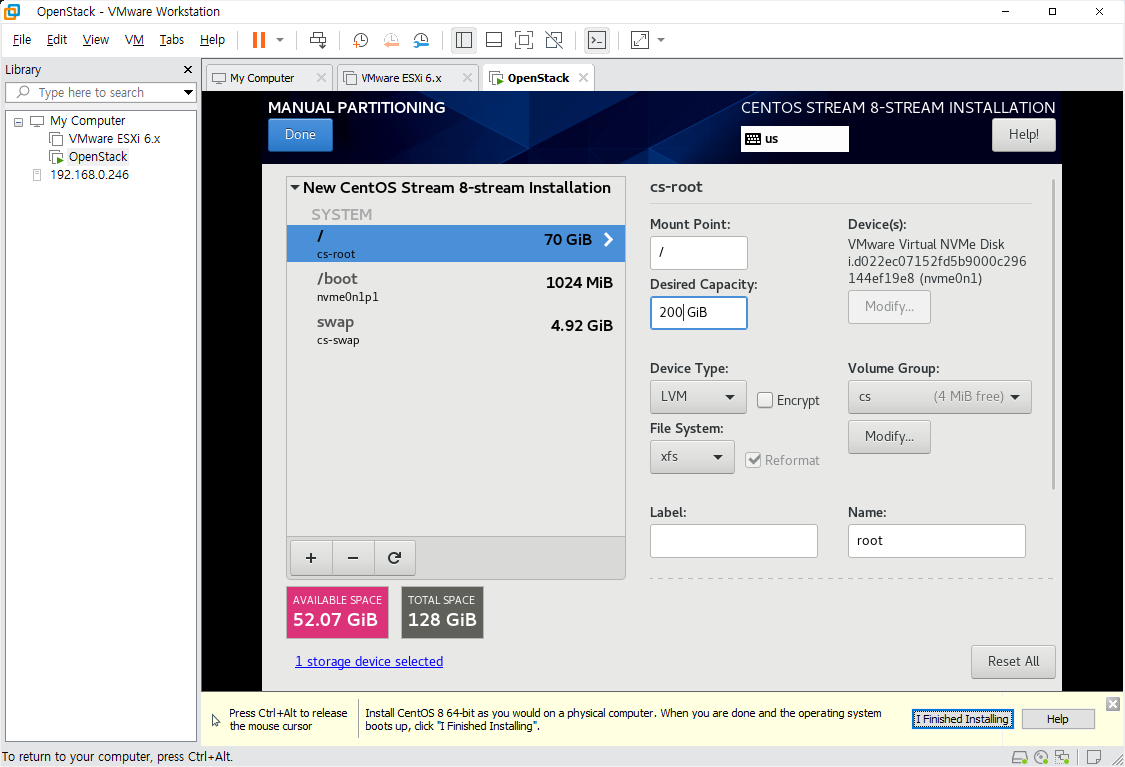Select the /boot nvme0n1p1 partition row
Image resolution: width=1125 pixels, height=767 pixels.
[x=456, y=286]
